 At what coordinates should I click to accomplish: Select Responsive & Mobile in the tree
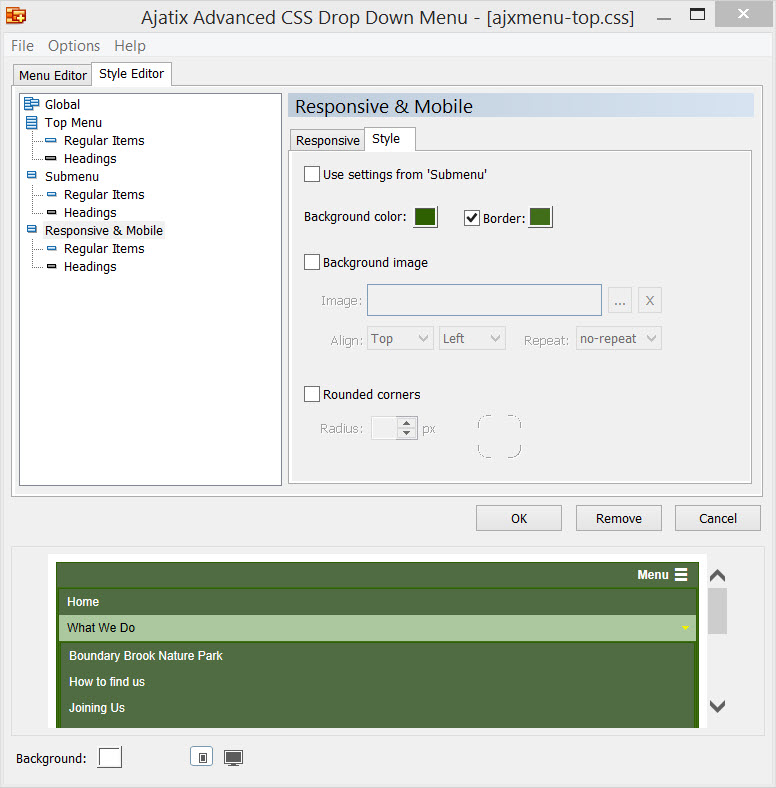pos(104,230)
